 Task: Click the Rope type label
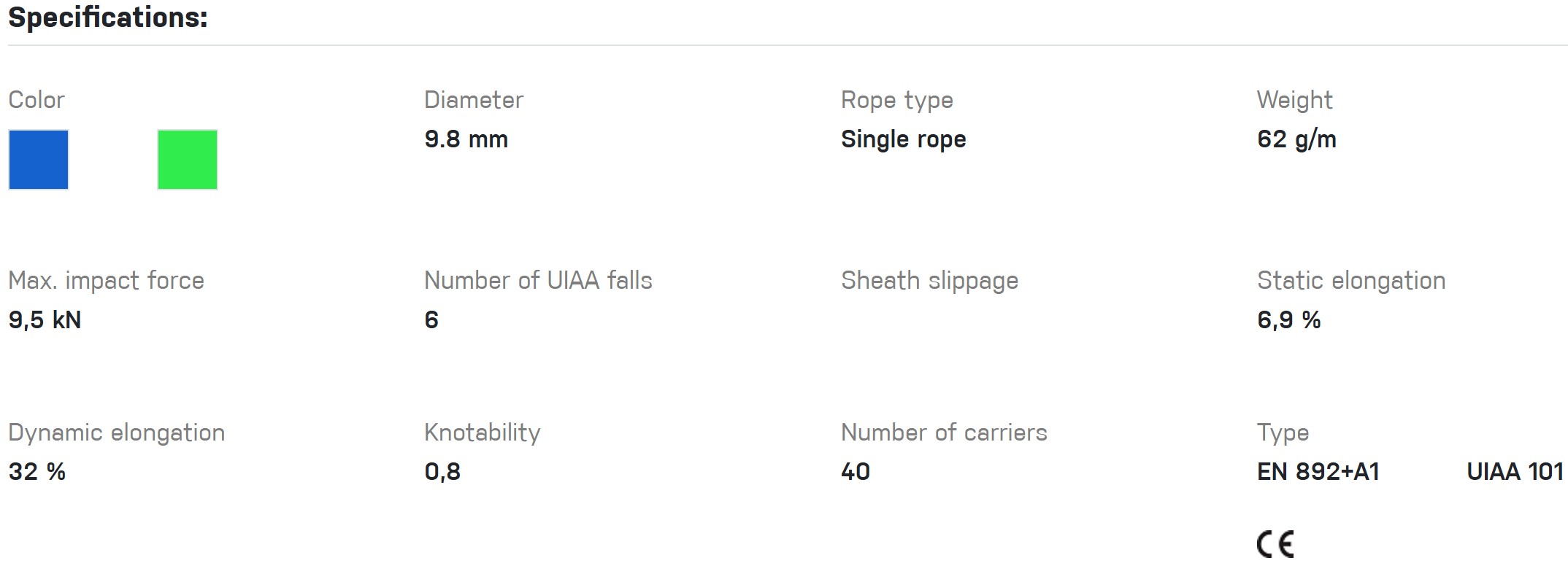pyautogui.click(x=896, y=100)
